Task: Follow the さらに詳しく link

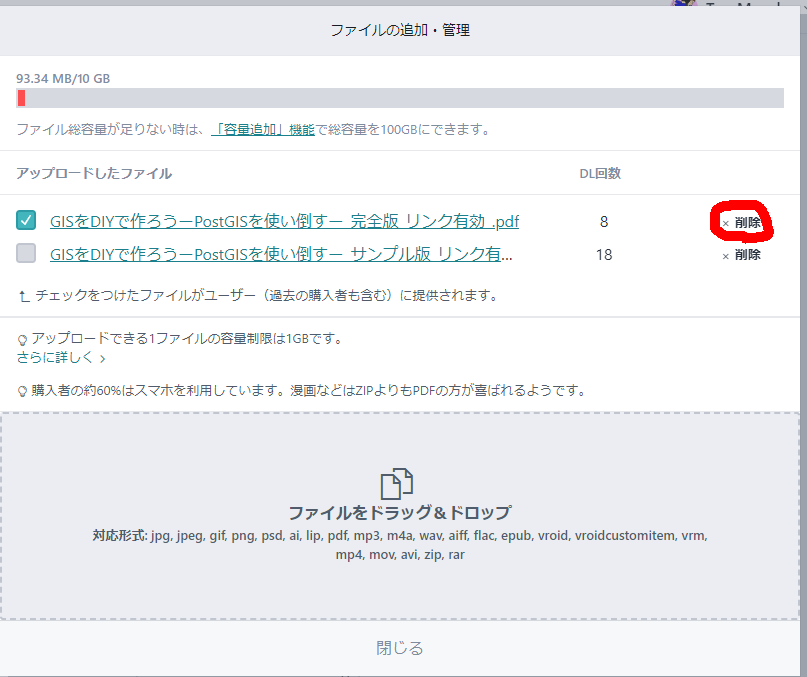Action: coord(55,357)
